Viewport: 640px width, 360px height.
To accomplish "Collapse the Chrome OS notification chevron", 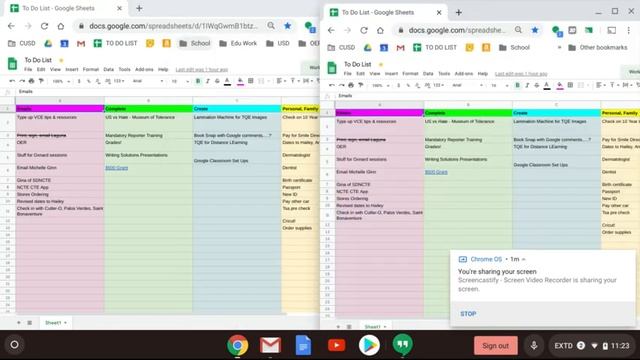I will click(x=524, y=260).
